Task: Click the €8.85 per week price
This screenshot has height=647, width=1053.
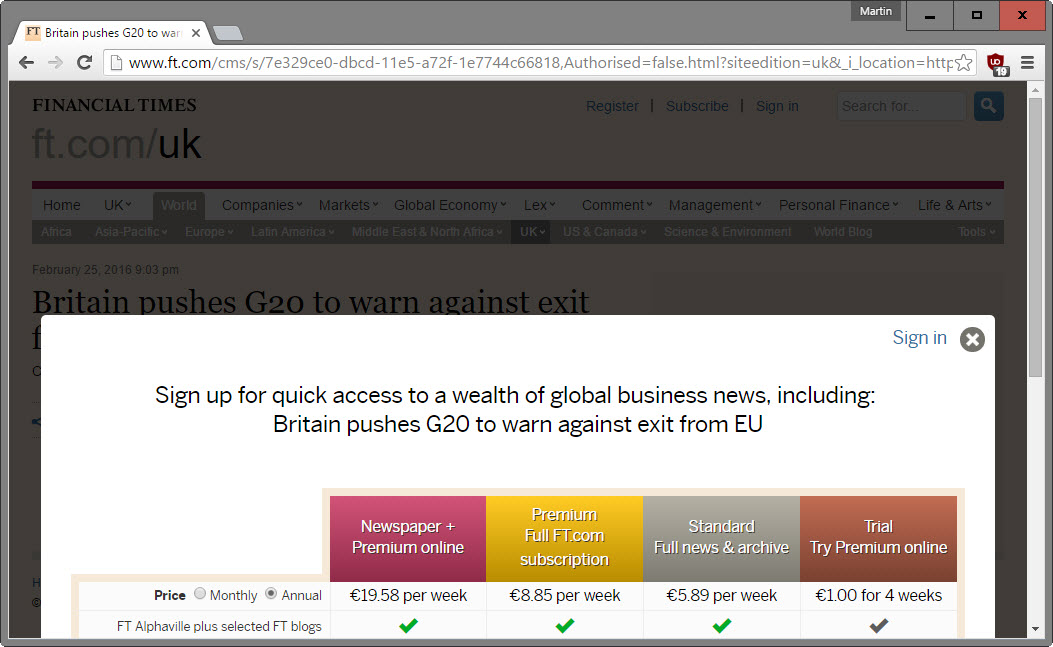Action: coord(565,595)
